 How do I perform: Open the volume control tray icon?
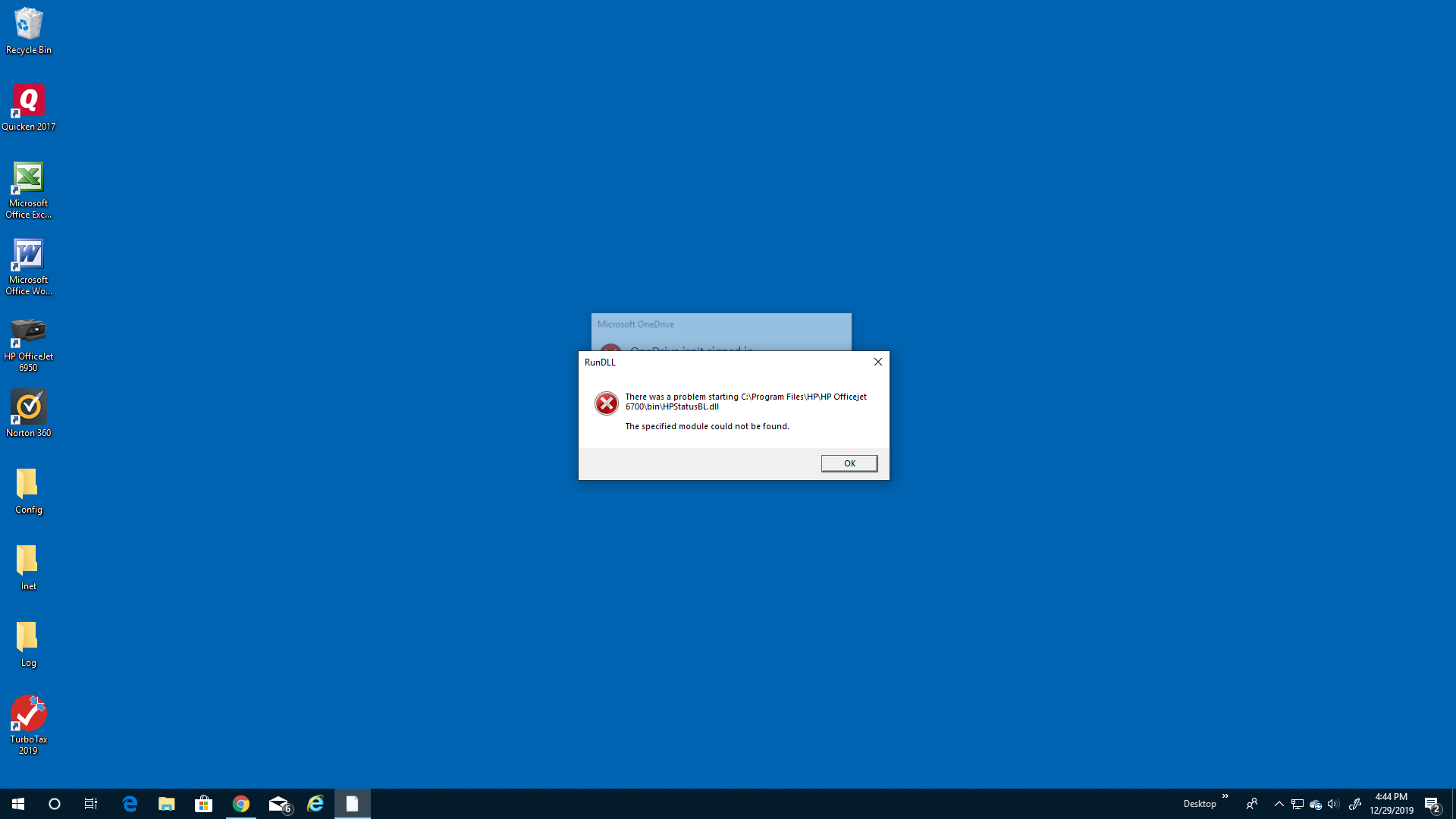(1333, 804)
